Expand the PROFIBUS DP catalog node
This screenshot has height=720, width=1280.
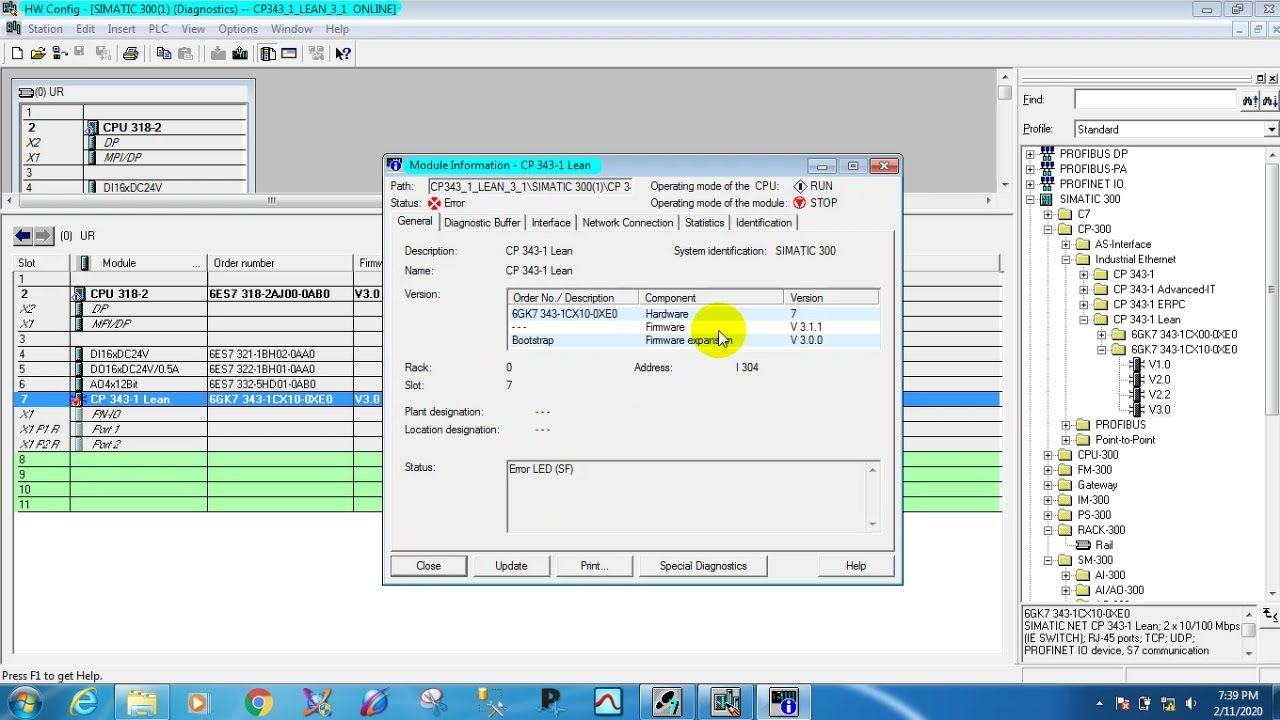[1030, 154]
